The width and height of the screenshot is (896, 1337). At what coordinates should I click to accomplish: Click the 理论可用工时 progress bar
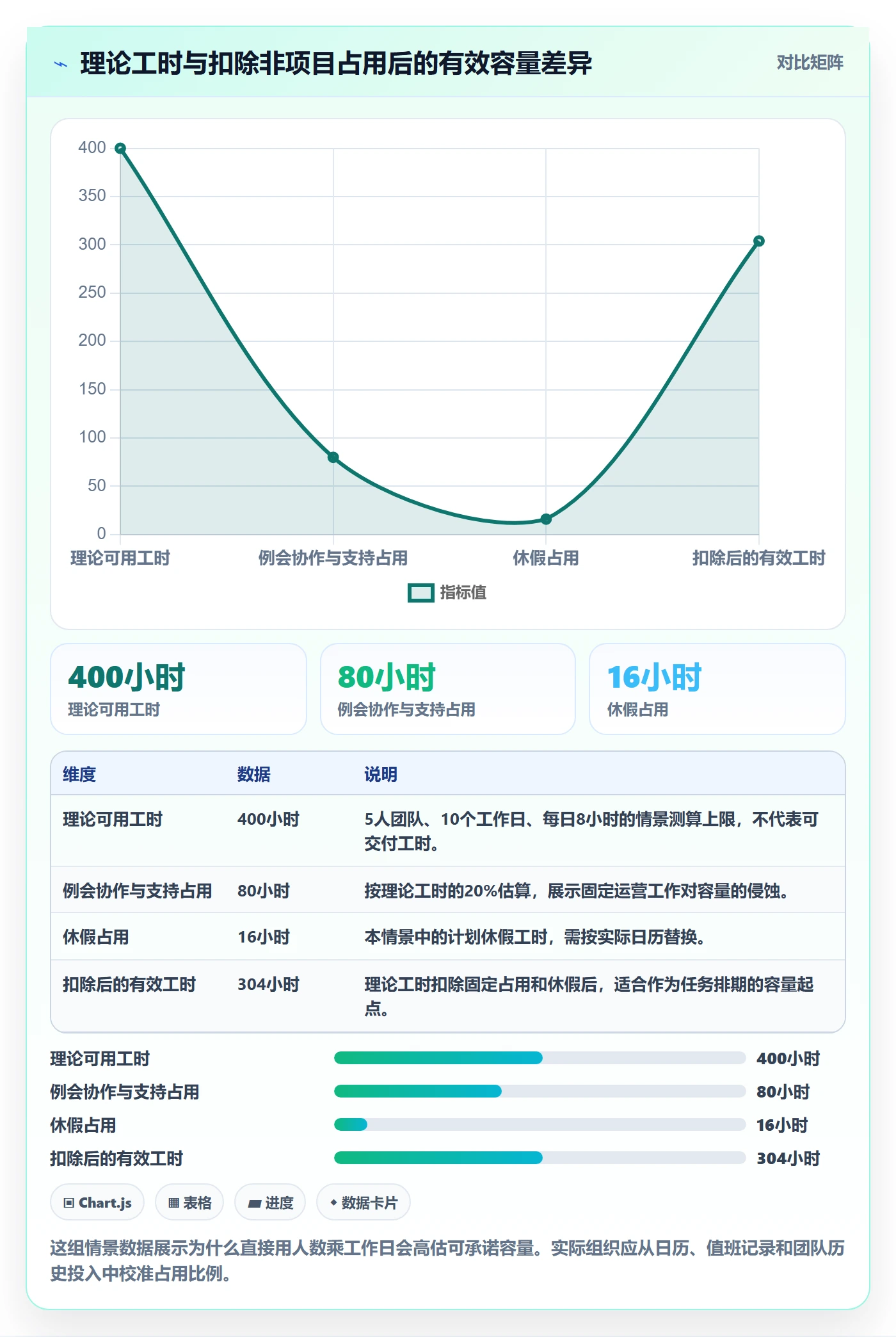[540, 1058]
